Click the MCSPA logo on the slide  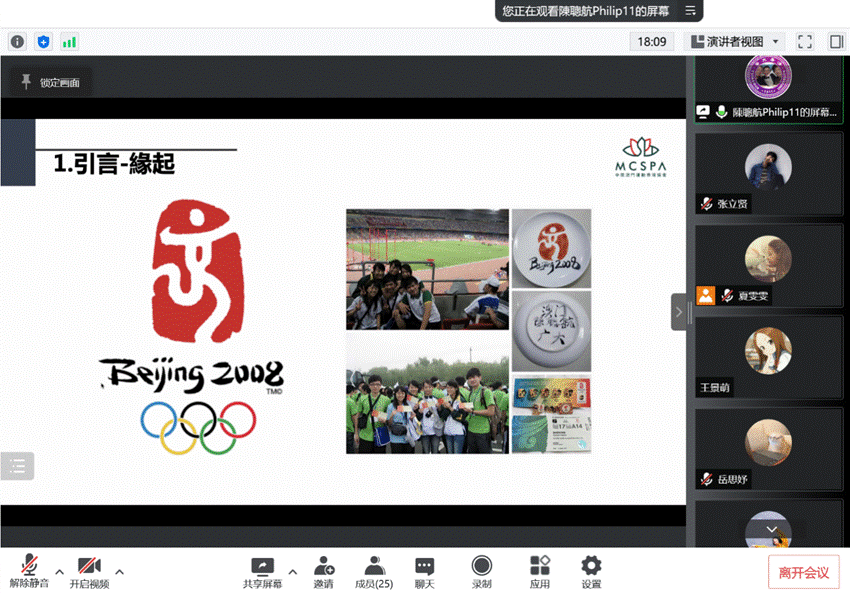point(641,157)
